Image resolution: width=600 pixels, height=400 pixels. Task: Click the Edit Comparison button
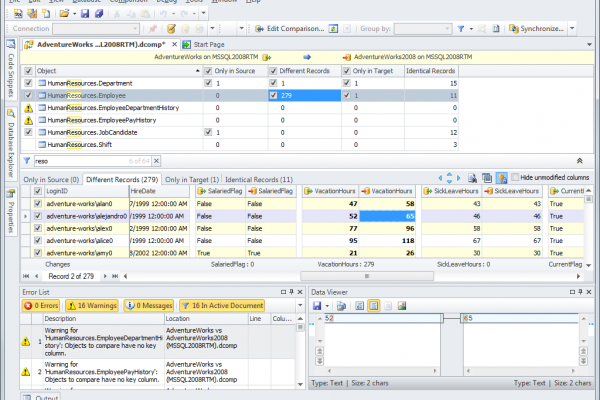pyautogui.click(x=290, y=29)
